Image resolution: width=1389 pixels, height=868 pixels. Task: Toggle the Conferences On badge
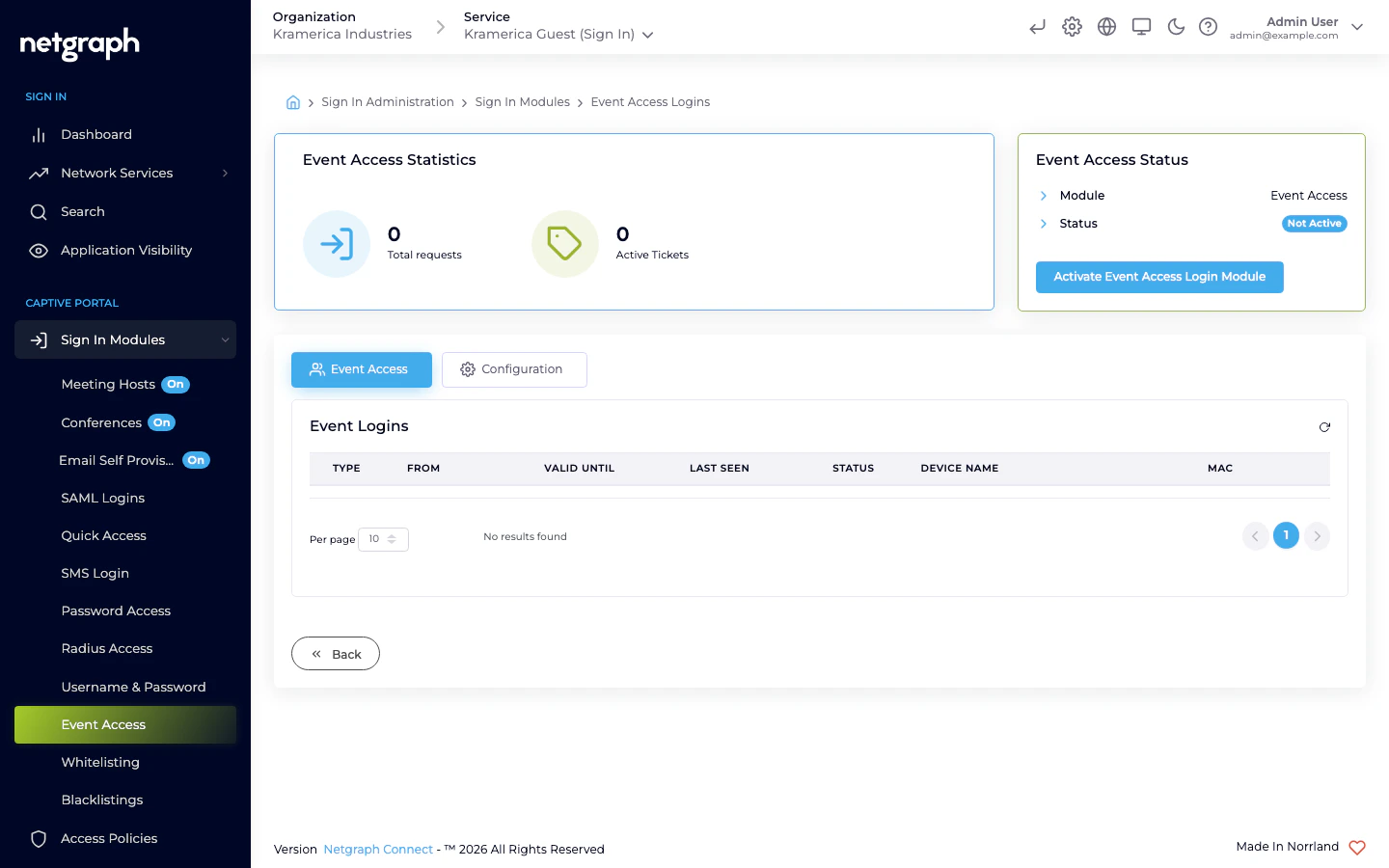[x=161, y=422]
